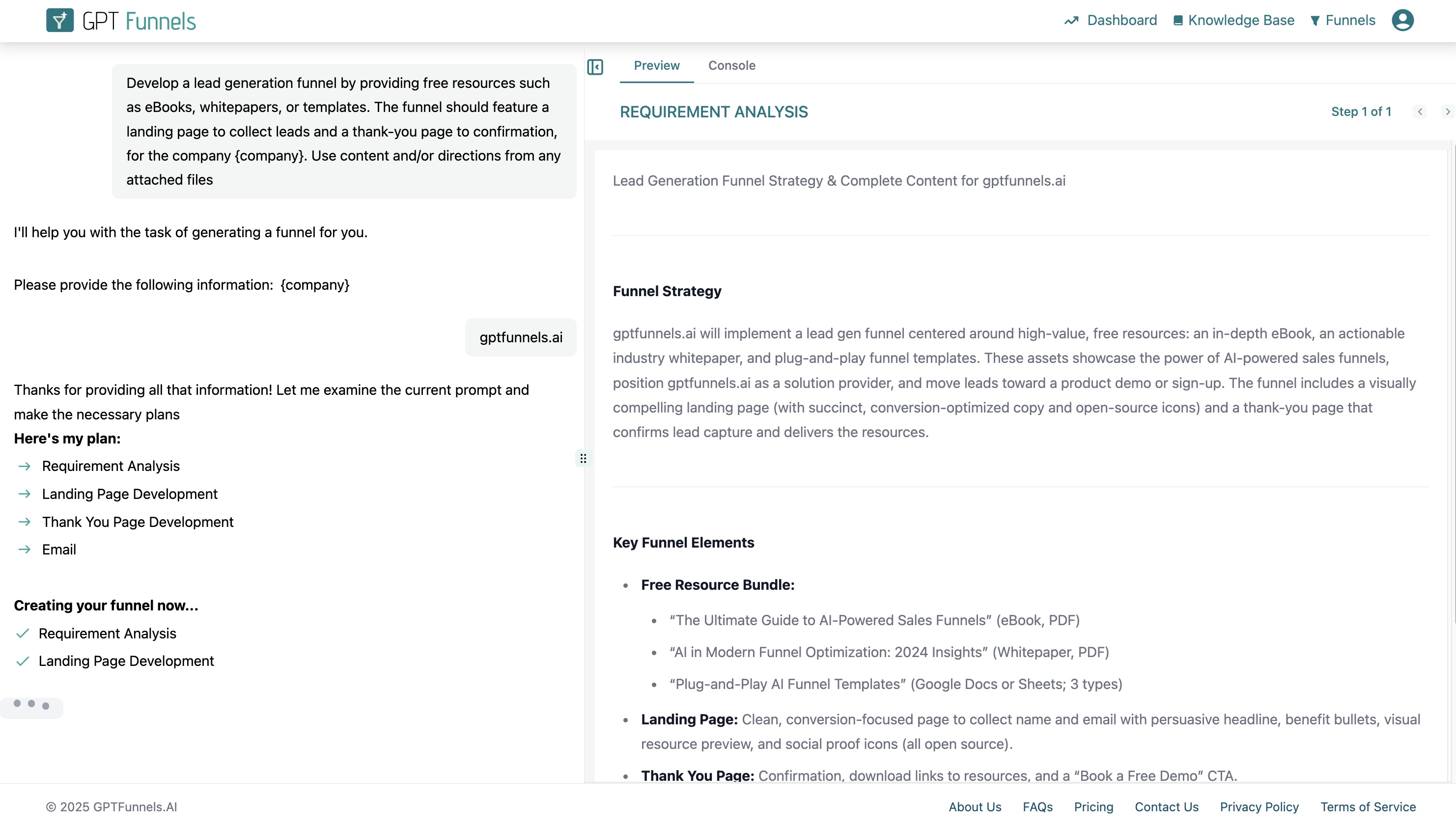Go to previous step chevron
This screenshot has width=1456, height=826.
pyautogui.click(x=1420, y=112)
